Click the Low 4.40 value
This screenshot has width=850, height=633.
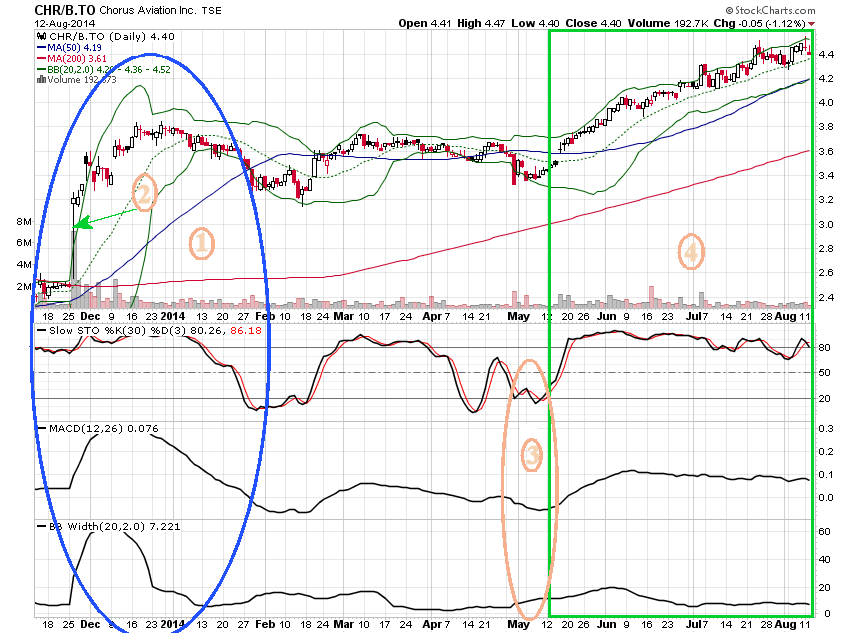click(536, 23)
